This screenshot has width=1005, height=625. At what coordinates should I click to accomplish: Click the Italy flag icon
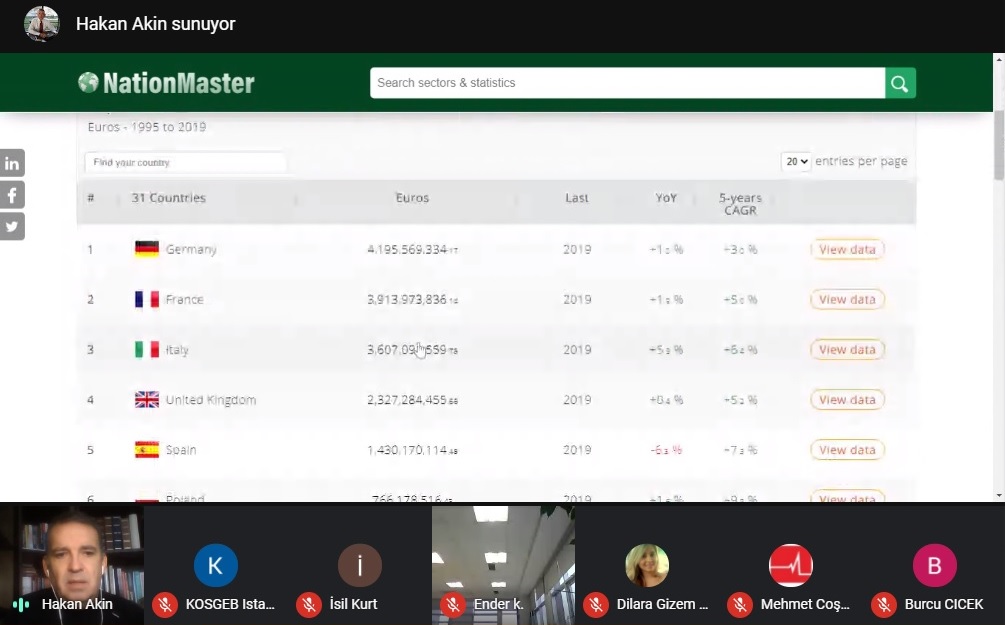click(147, 349)
